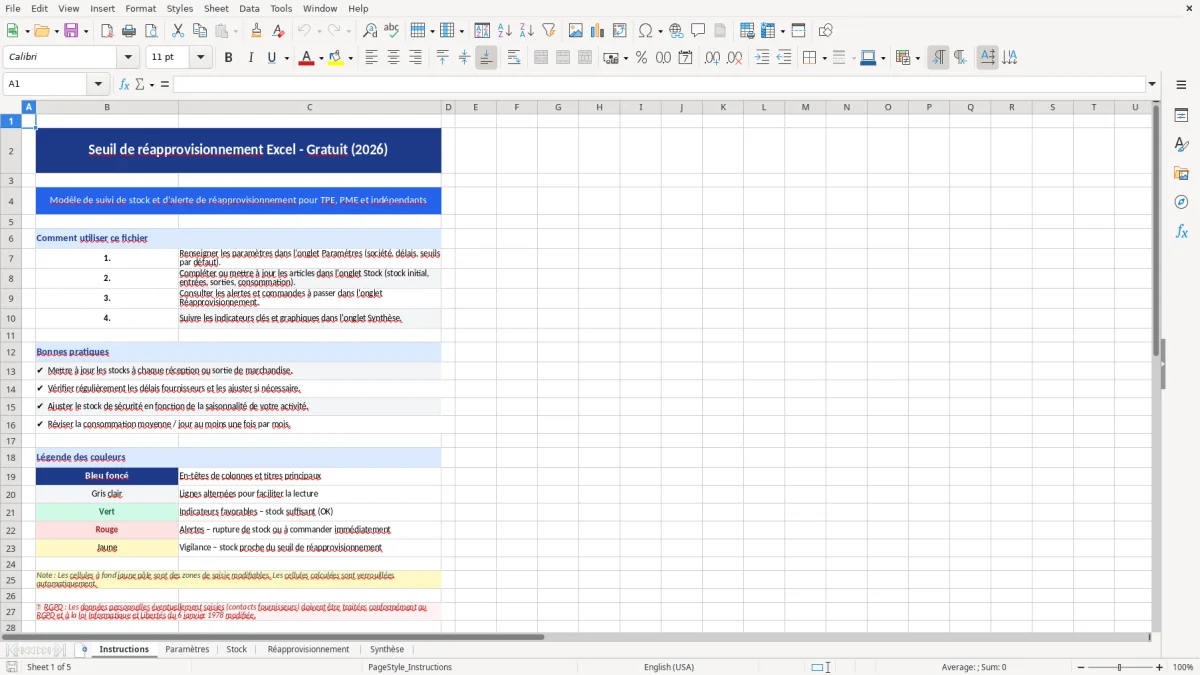The width and height of the screenshot is (1200, 675).
Task: Open a file with the Open folder icon
Action: (x=42, y=31)
